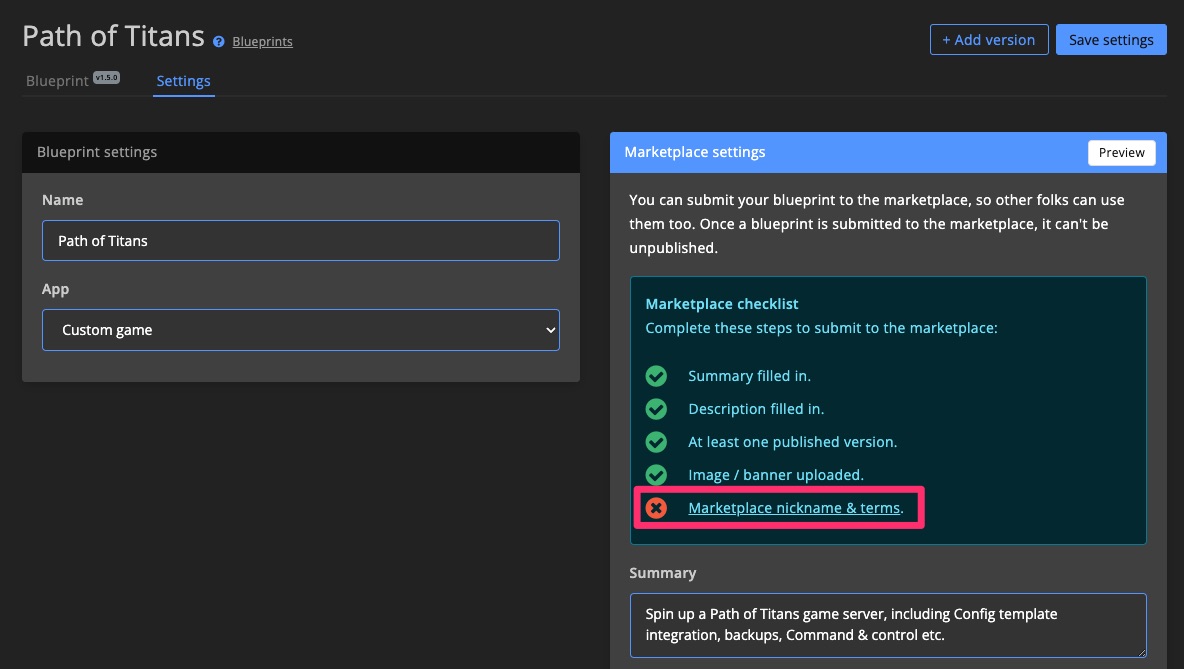The width and height of the screenshot is (1184, 669).
Task: Click red error icon beside marketplace nickname item
Action: pyautogui.click(x=656, y=508)
